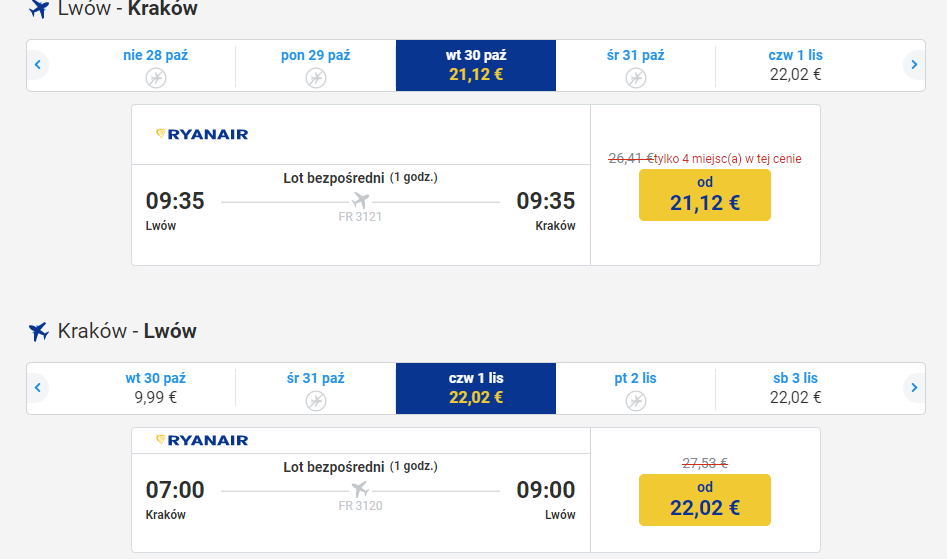
Task: Click no-flight icon under pt 2 lis
Action: pyautogui.click(x=635, y=401)
